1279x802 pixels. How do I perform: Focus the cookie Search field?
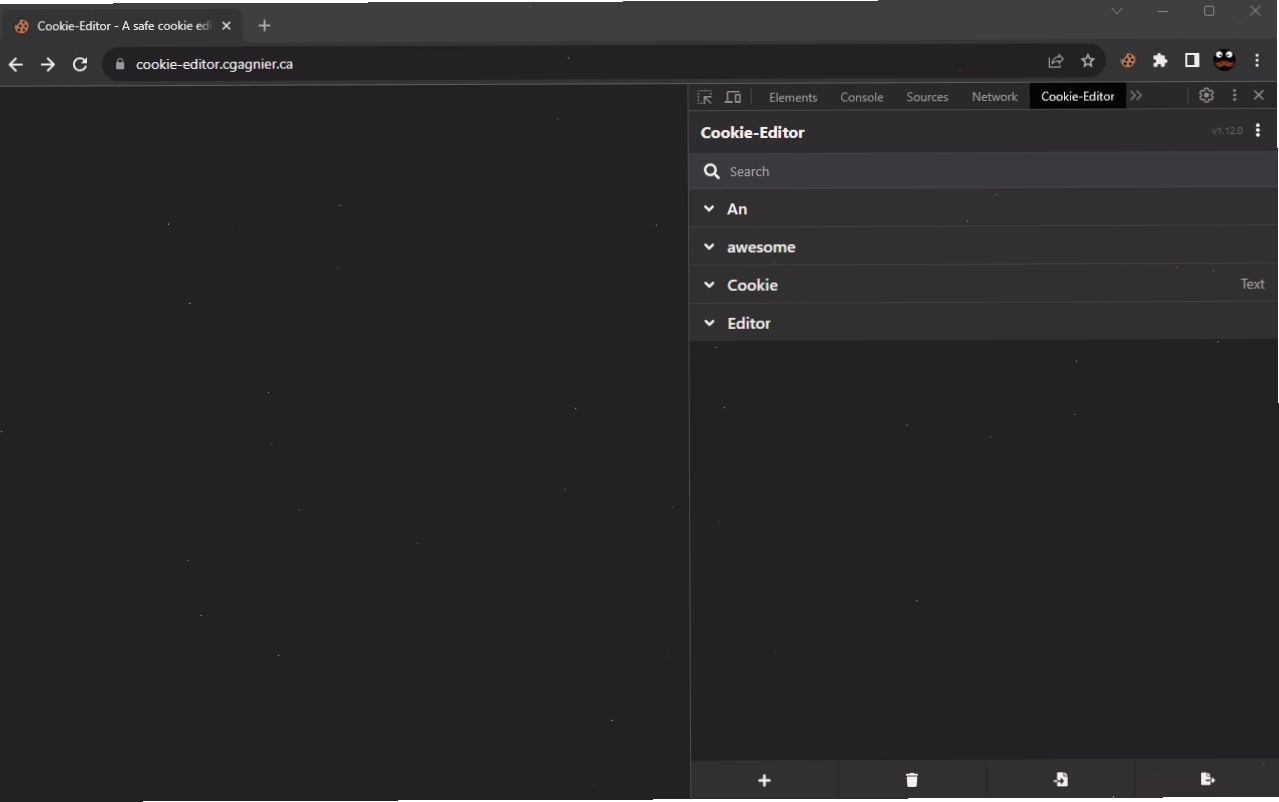tap(983, 171)
